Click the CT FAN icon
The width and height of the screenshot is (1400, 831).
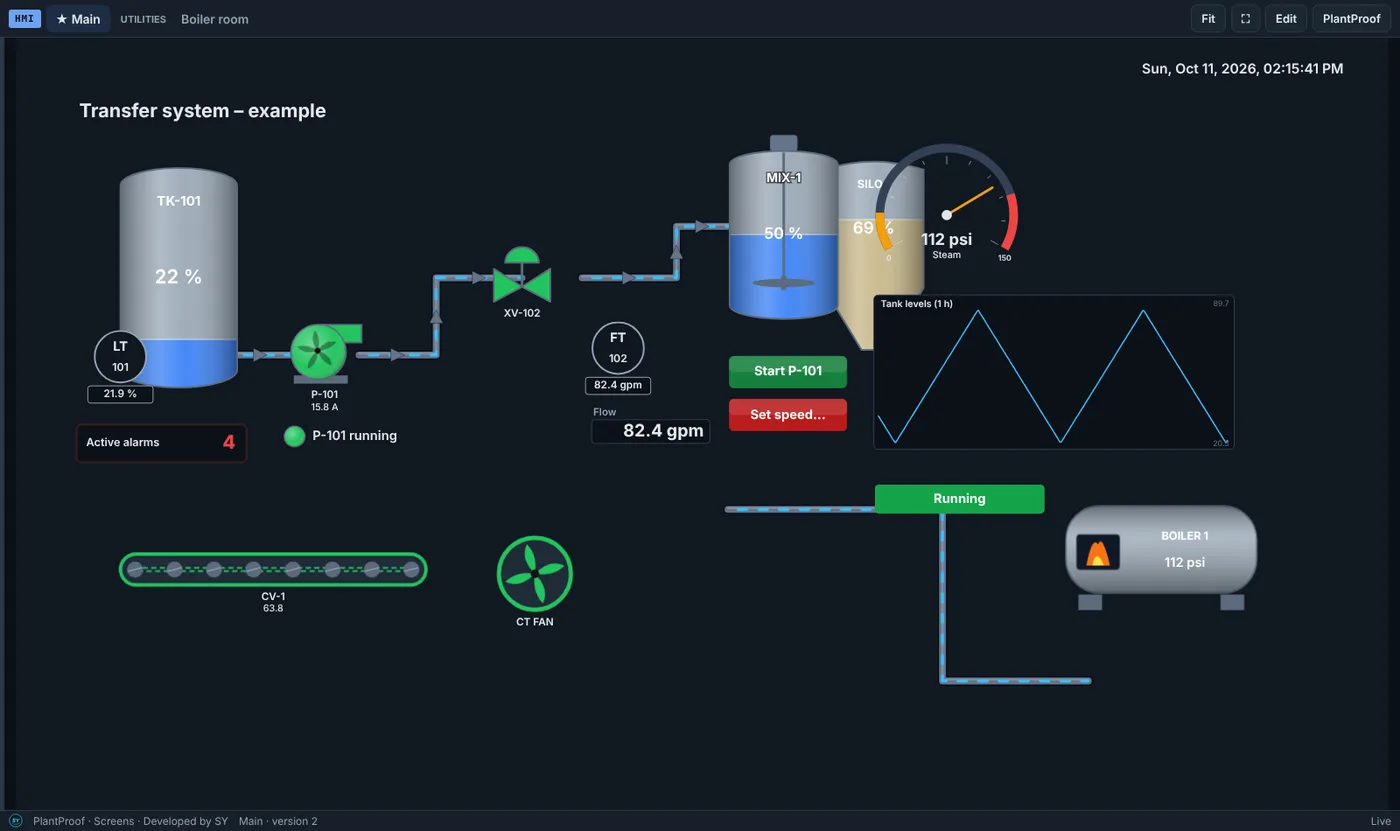(535, 574)
